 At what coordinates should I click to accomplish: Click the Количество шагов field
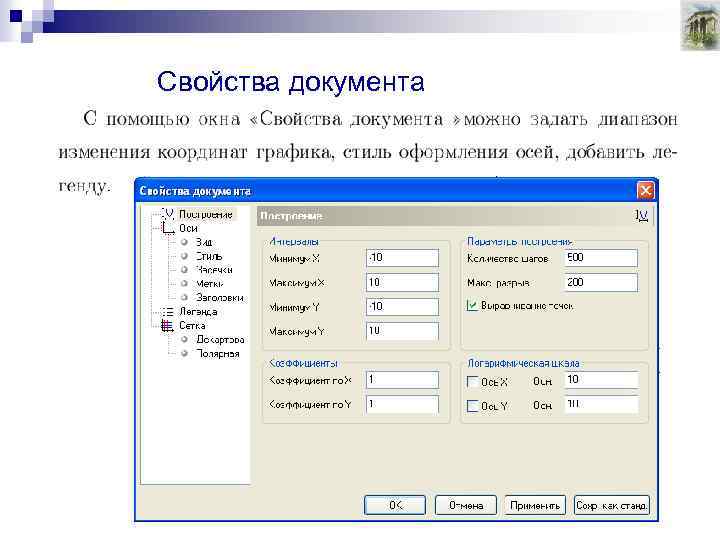coord(601,258)
